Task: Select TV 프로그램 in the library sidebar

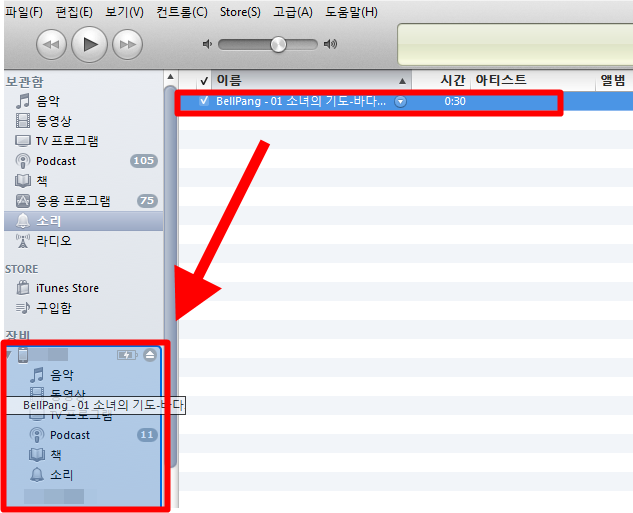Action: click(x=84, y=141)
